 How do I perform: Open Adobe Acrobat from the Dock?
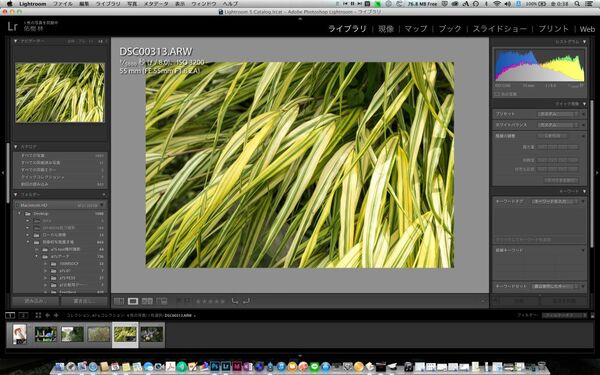(x=171, y=367)
